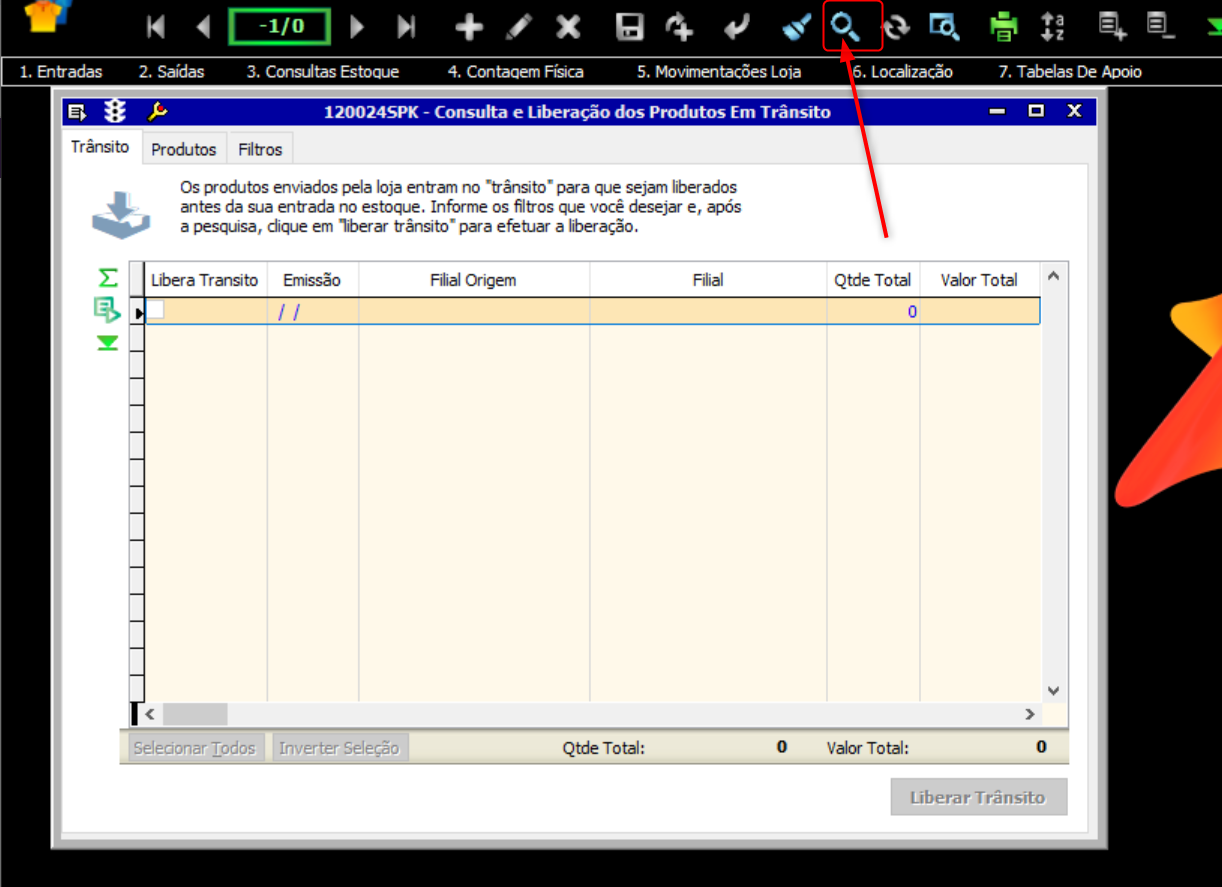This screenshot has height=887, width=1222.
Task: Tick the Libera Transito checkbox
Action: 156,311
